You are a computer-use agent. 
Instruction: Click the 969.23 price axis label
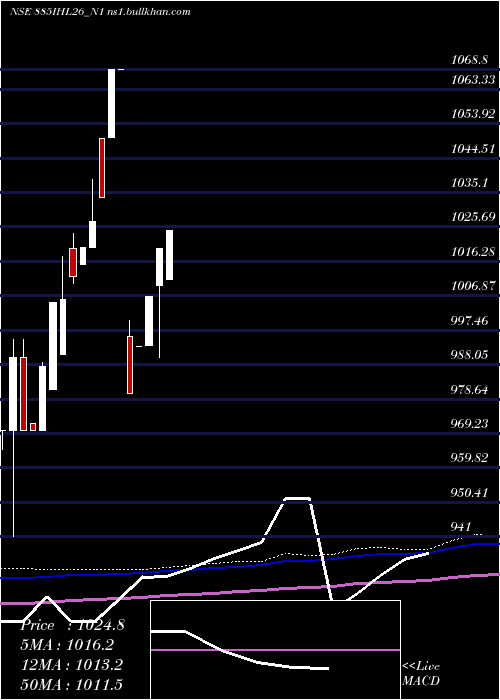coord(469,423)
